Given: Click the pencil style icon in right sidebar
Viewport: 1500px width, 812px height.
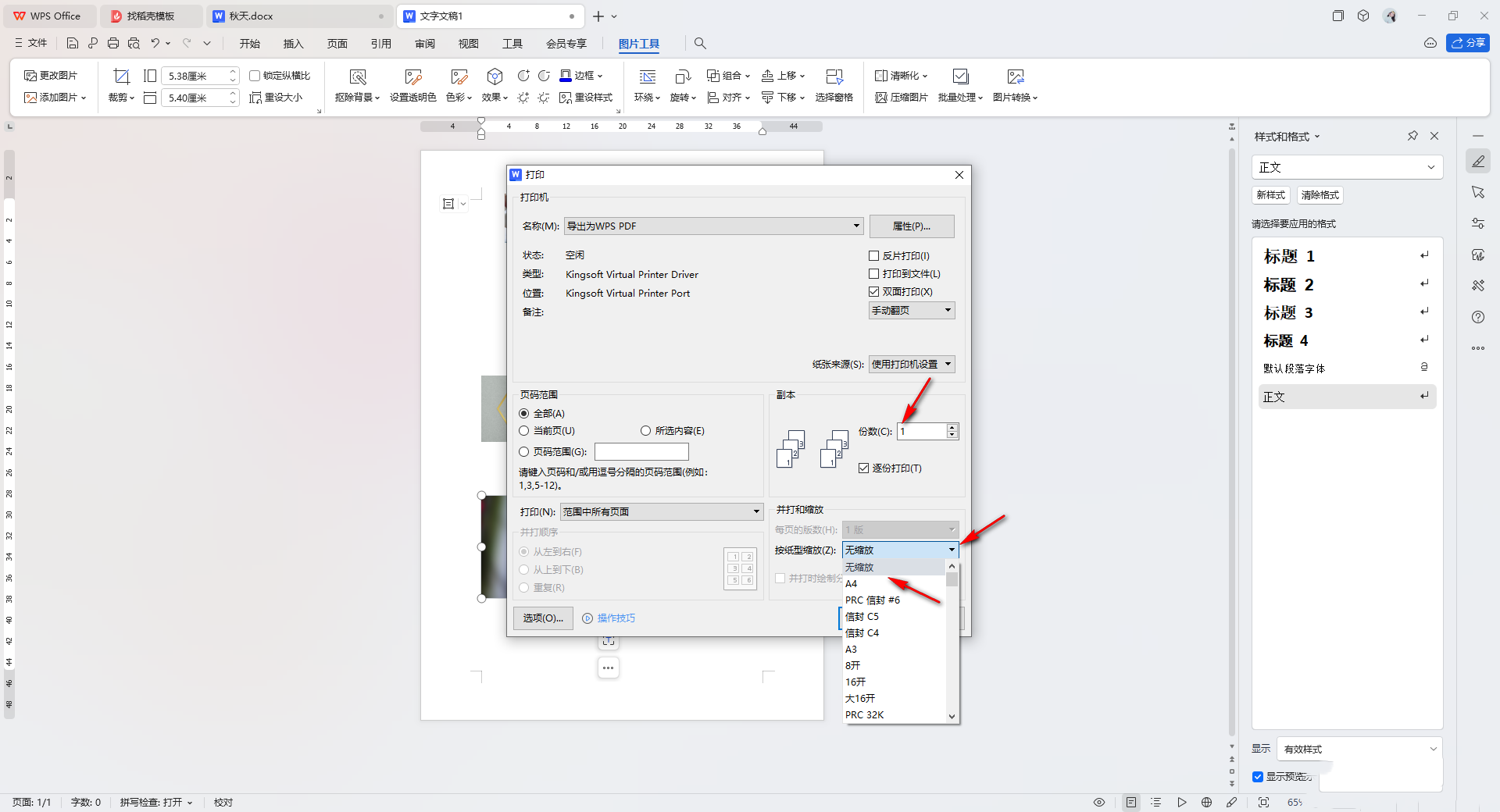Looking at the screenshot, I should coord(1478,161).
